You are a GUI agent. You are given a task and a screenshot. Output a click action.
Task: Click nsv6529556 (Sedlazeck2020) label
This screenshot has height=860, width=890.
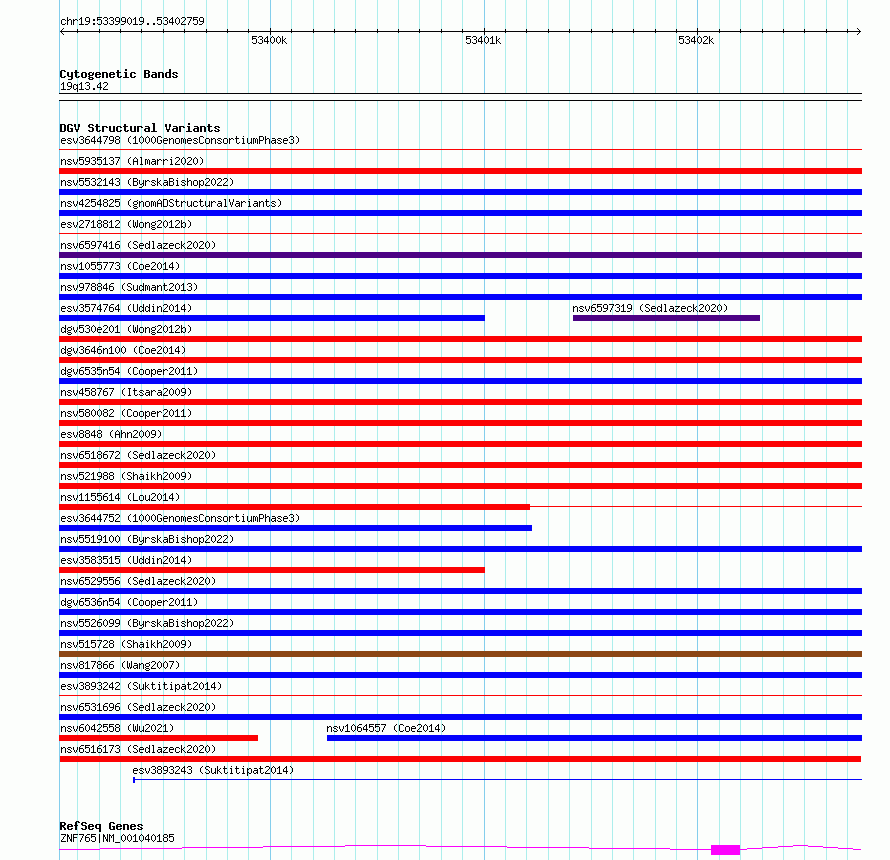138,581
